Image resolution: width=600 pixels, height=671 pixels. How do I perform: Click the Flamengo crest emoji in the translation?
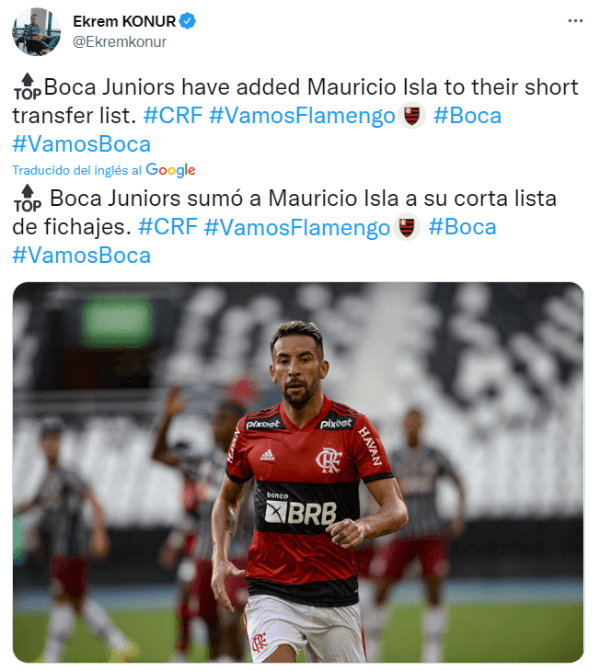point(407,227)
